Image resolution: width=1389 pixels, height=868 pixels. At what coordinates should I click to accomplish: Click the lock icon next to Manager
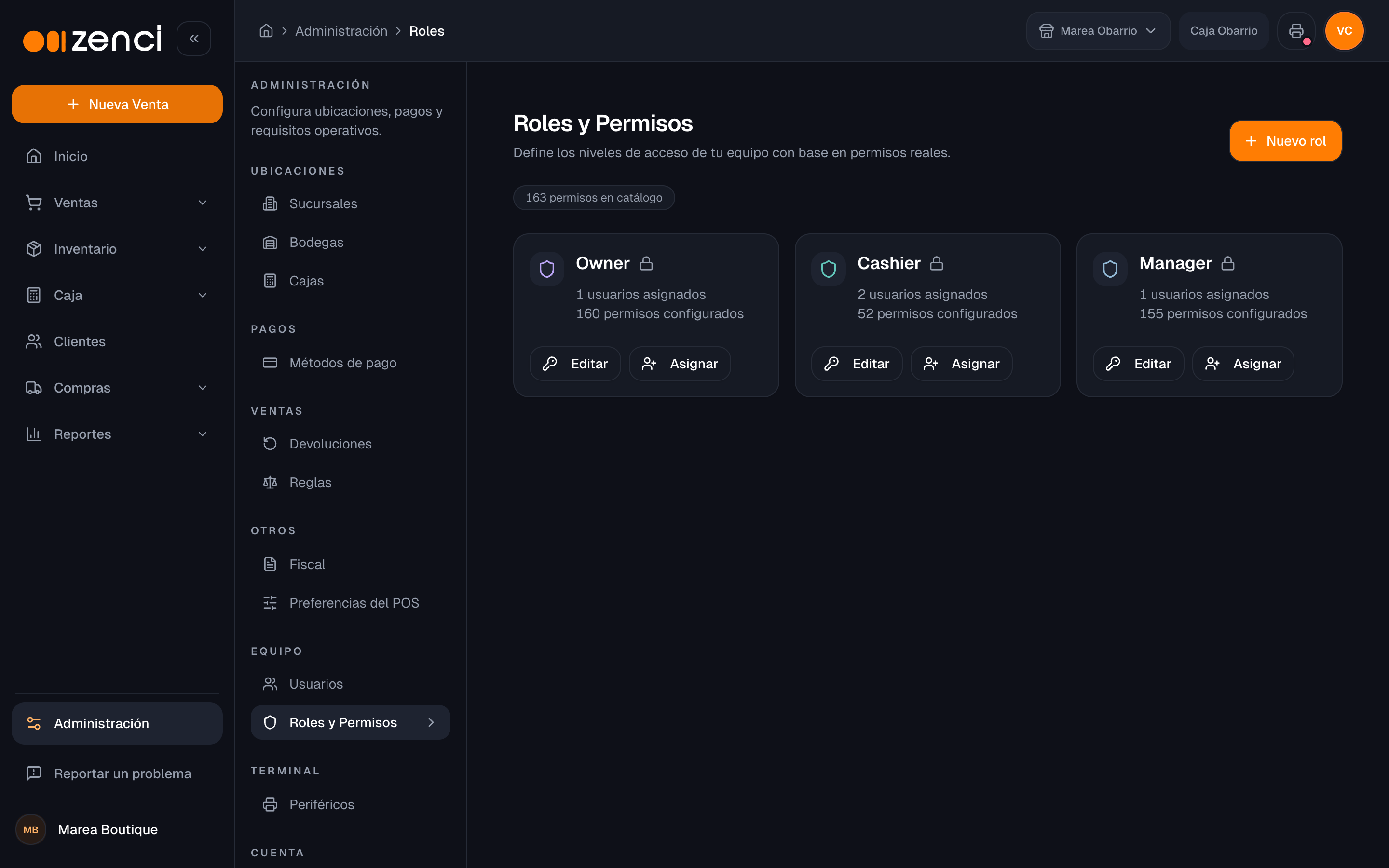1228,263
